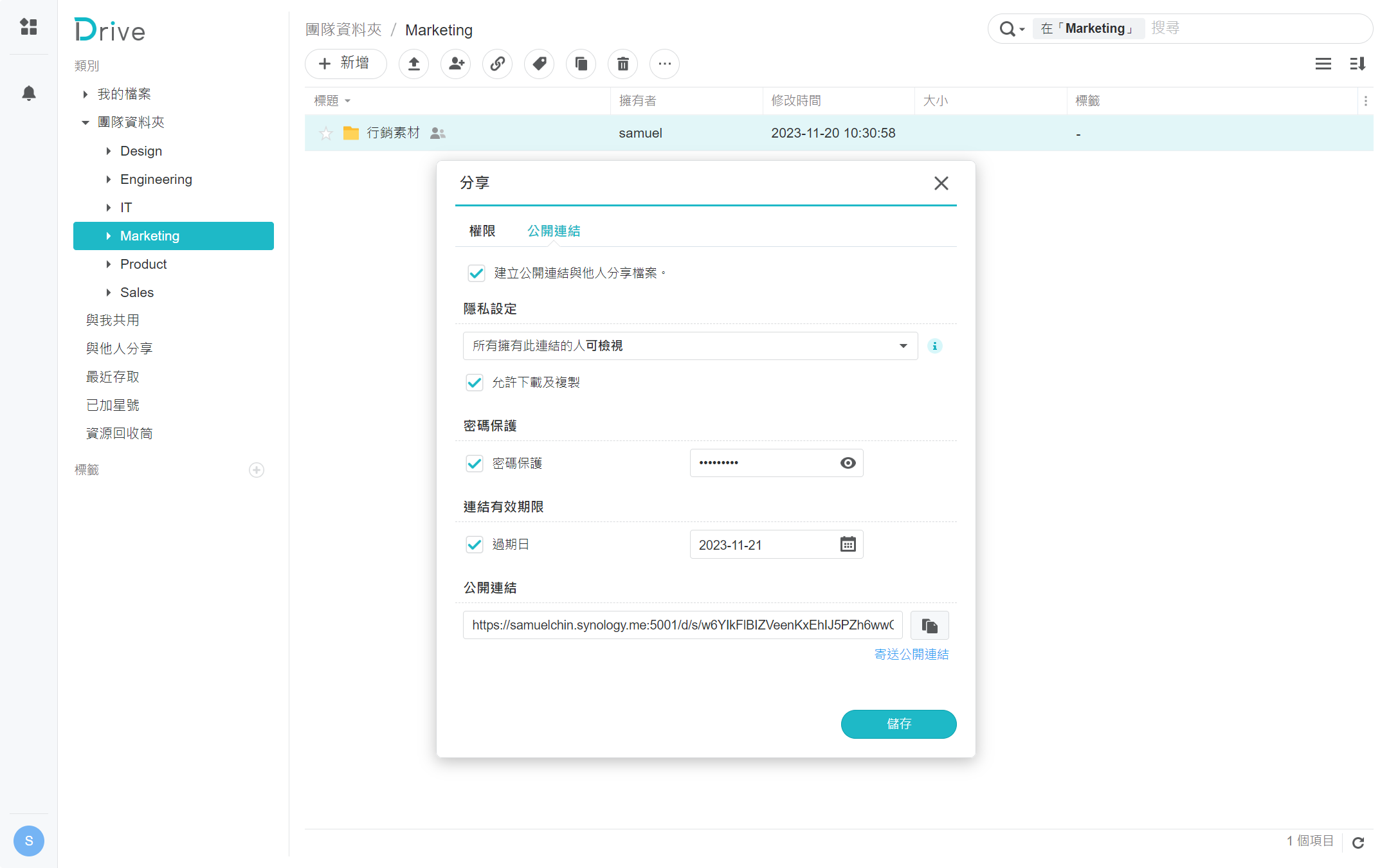Image resolution: width=1389 pixels, height=868 pixels.
Task: Click the 寄送公開連結 link
Action: (x=911, y=654)
